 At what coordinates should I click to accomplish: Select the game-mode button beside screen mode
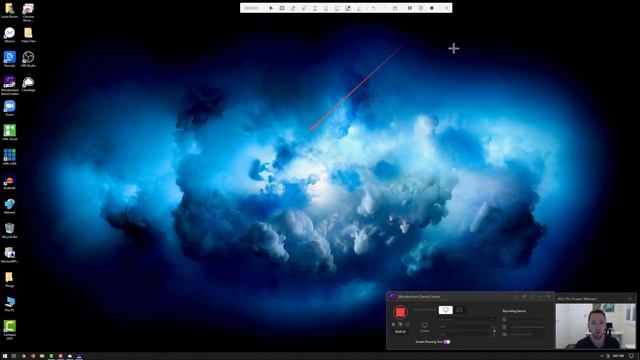[x=460, y=310]
